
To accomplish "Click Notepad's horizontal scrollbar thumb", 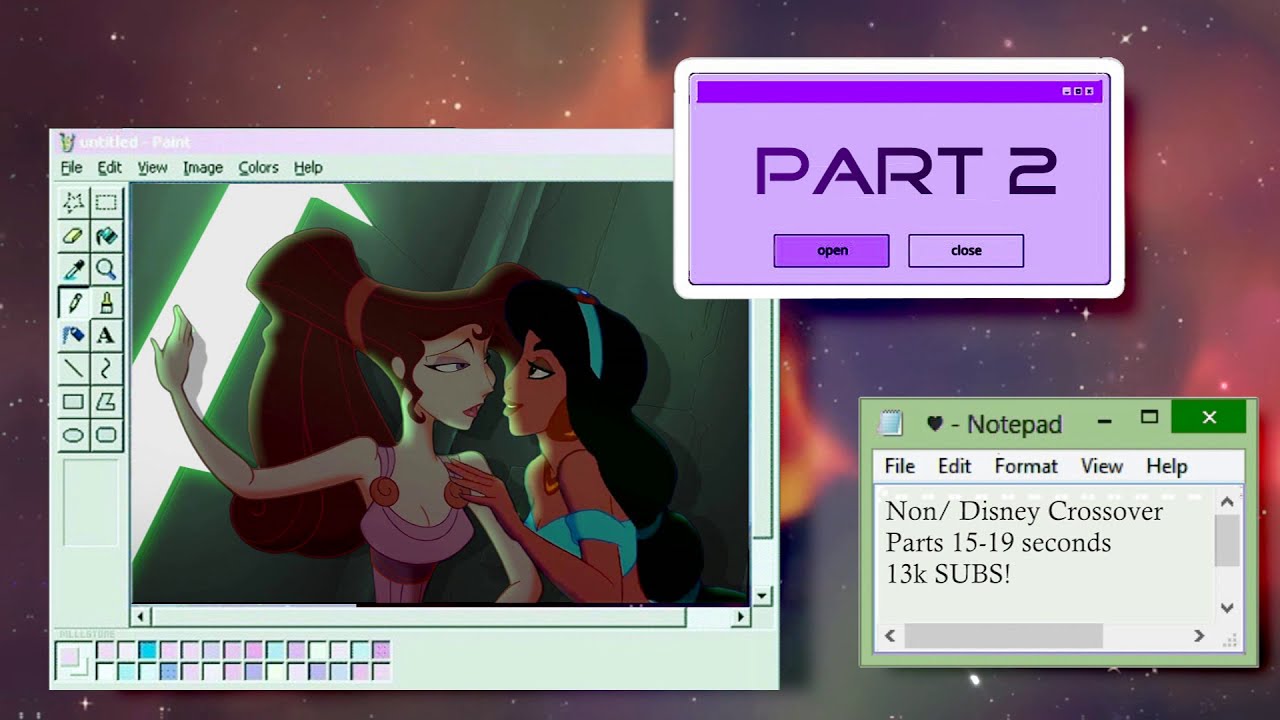I will (x=1003, y=635).
